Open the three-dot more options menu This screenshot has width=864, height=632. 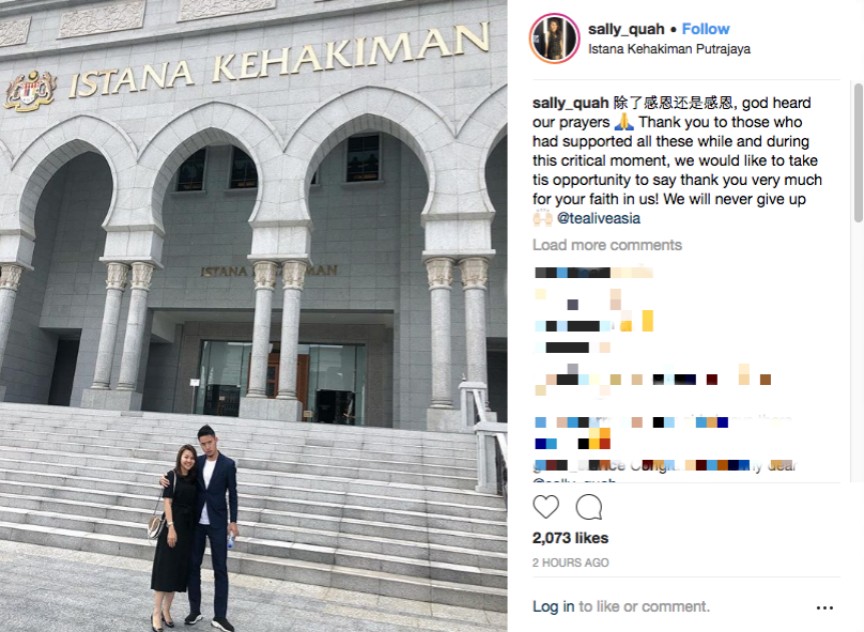[824, 607]
